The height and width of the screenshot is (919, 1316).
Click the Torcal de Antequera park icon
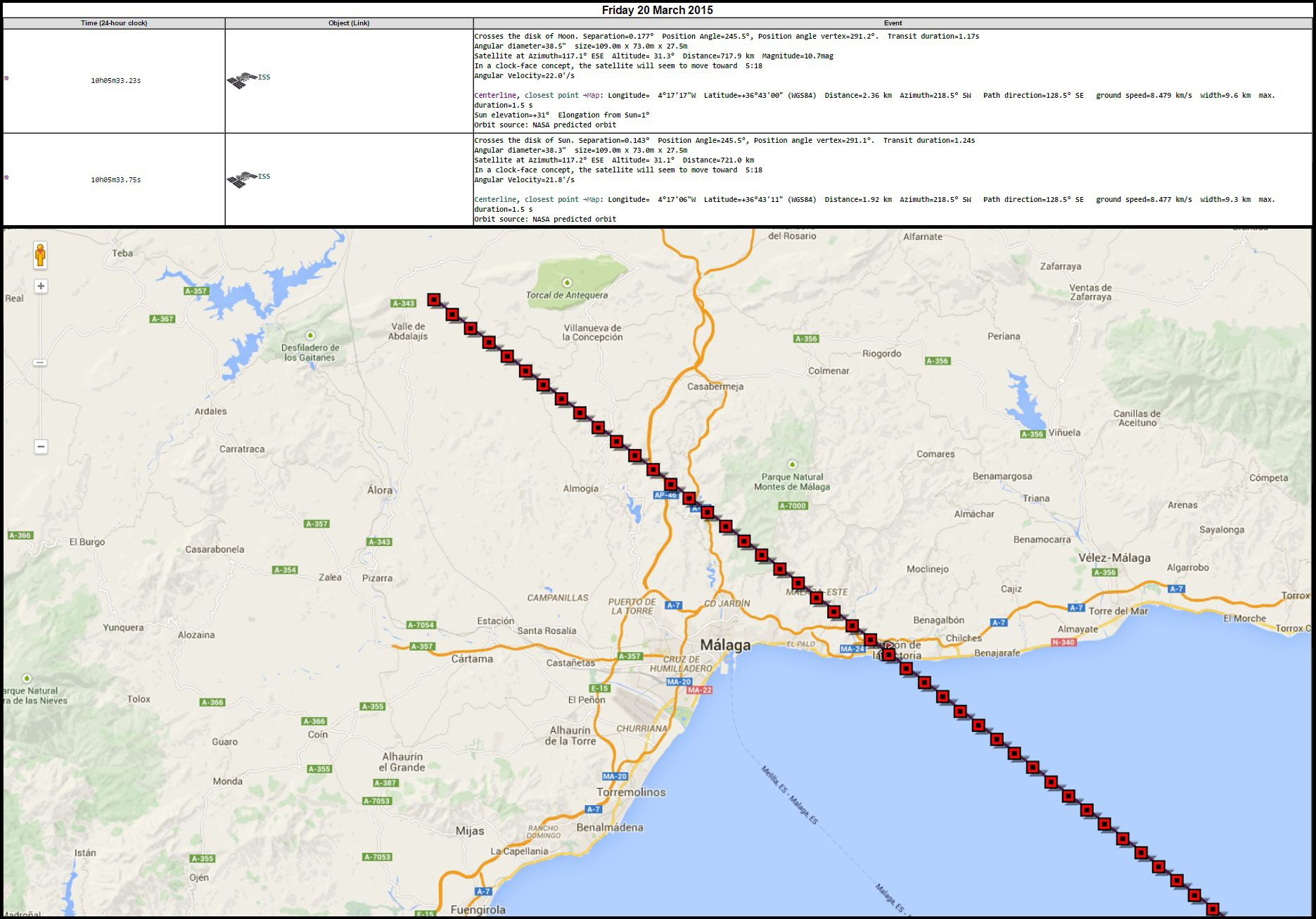tap(567, 283)
